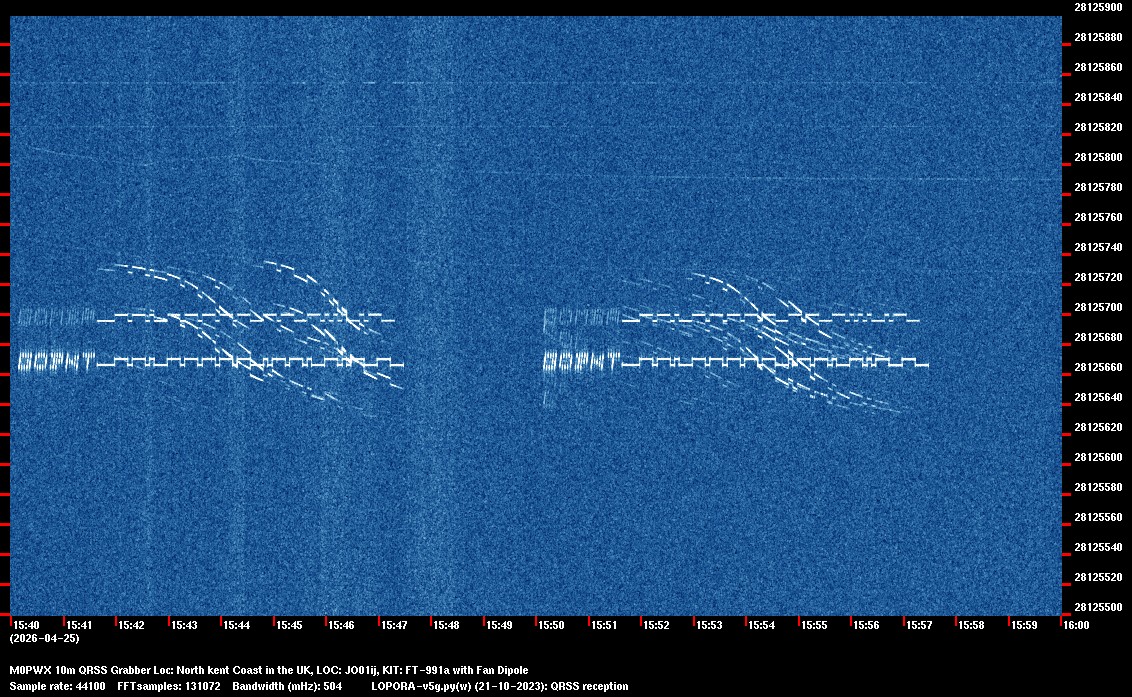Select the 16:00 time marker
Viewport: 1132px width, 697px height.
[1075, 625]
